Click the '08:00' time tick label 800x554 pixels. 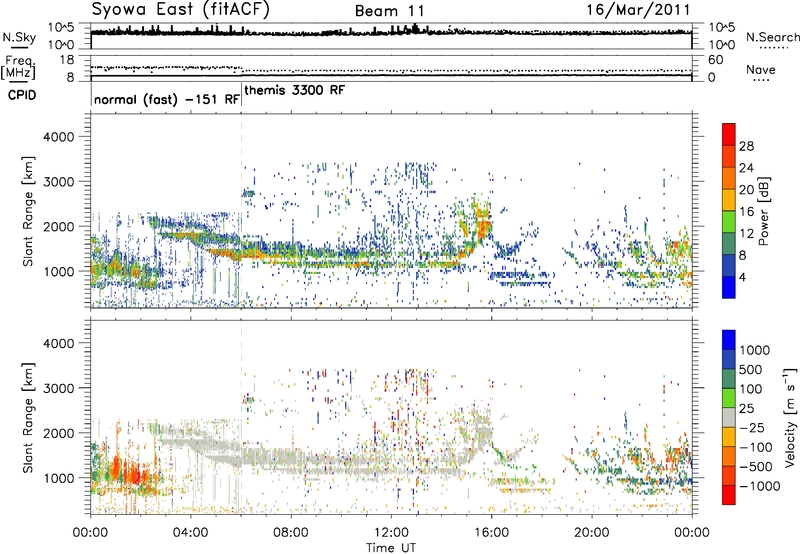291,533
